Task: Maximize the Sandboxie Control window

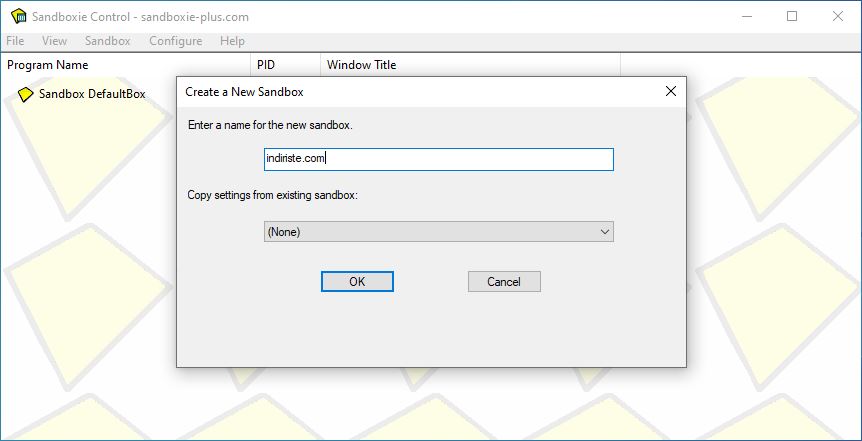Action: (x=792, y=16)
